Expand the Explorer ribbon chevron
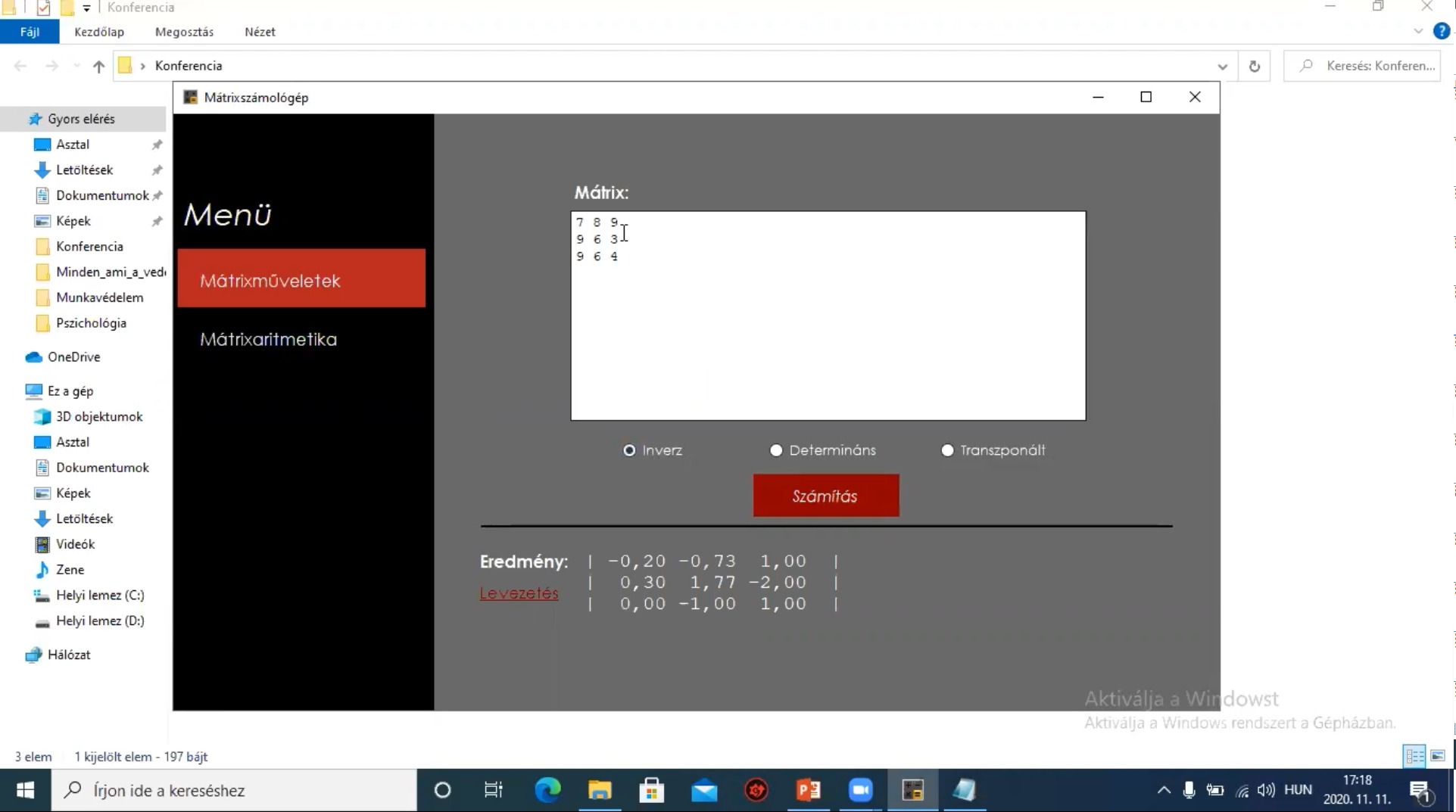 pyautogui.click(x=1417, y=32)
